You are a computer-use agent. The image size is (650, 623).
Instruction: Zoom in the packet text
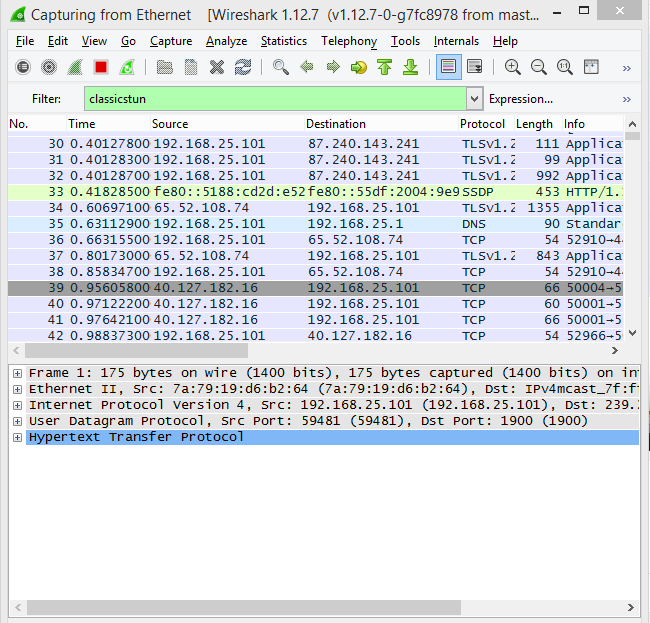pos(513,67)
